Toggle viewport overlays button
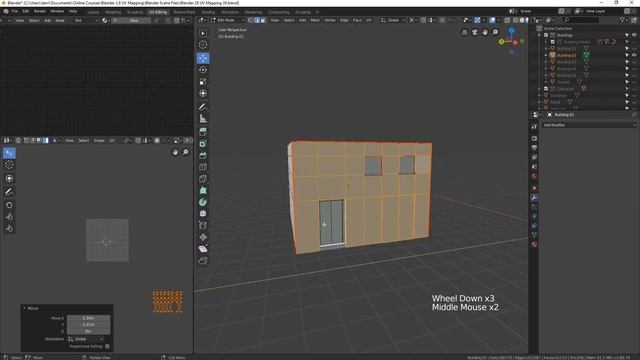Screen dimensions: 640x360 click(x=492, y=20)
